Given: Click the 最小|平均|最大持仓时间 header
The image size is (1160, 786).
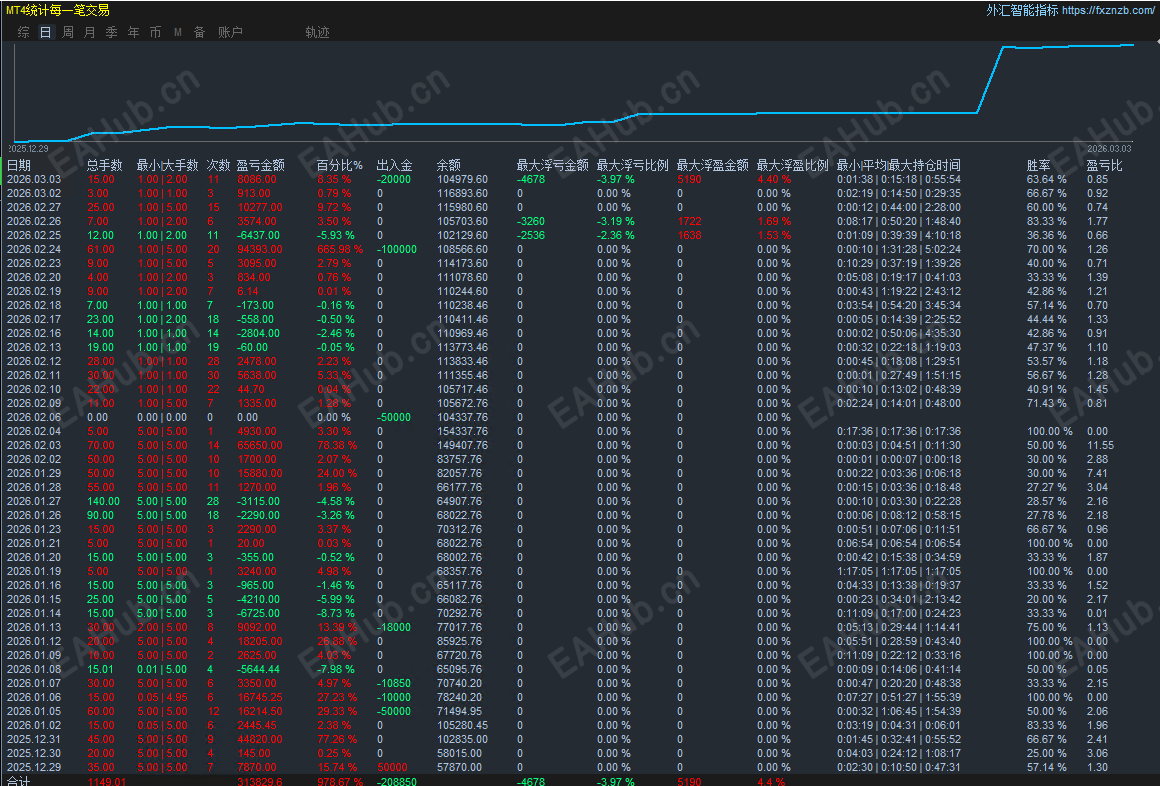Looking at the screenshot, I should [898, 165].
